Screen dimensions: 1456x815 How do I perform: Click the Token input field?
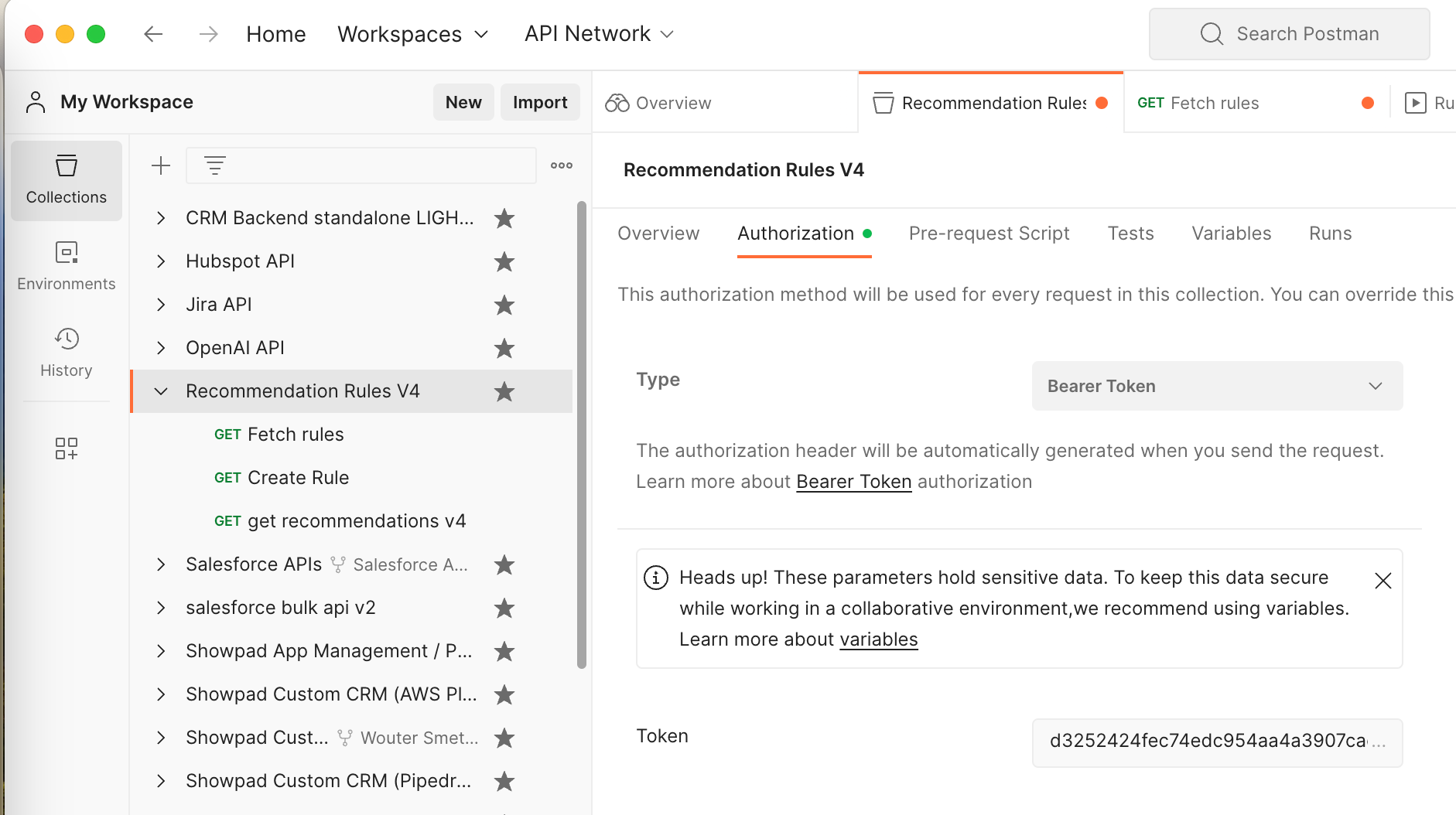(1217, 742)
